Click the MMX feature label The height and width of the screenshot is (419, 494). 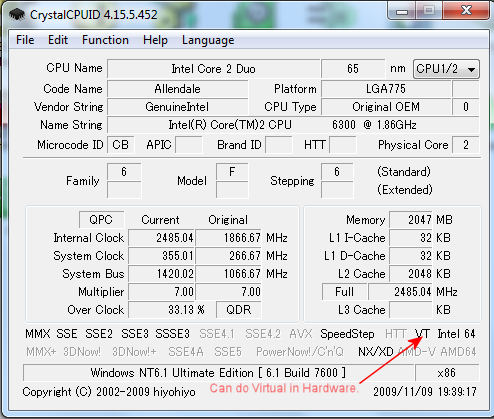pyautogui.click(x=38, y=334)
